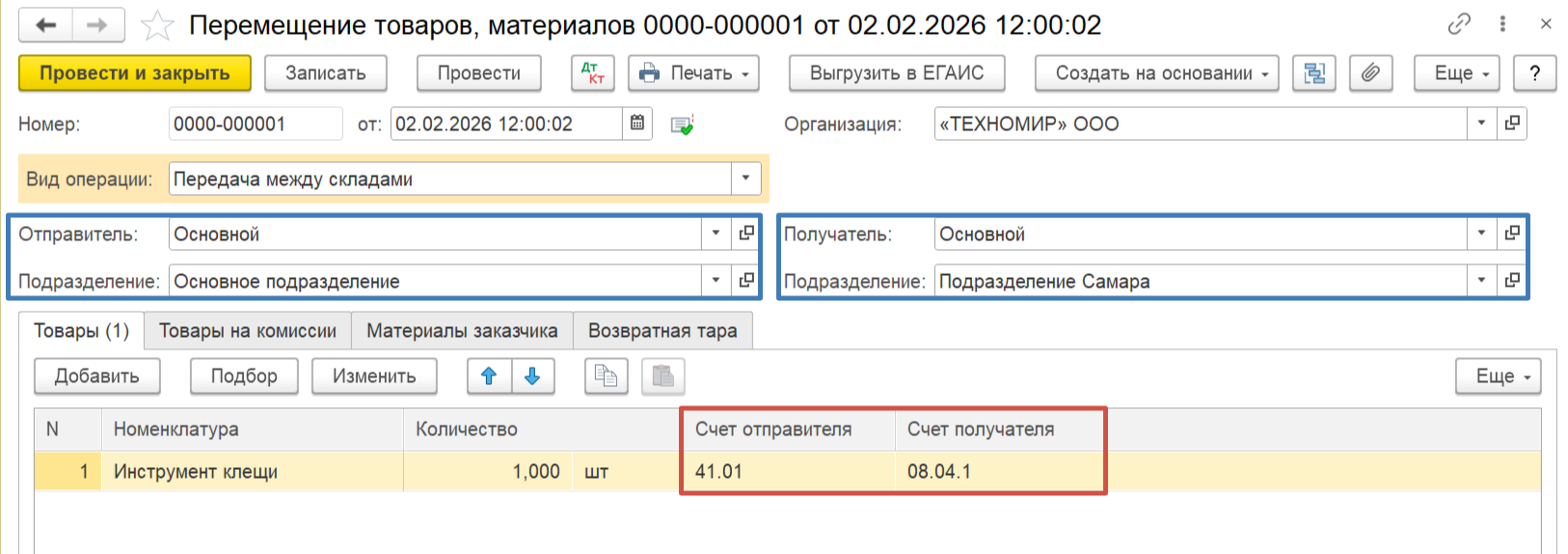Click Счет получателя column header
The height and width of the screenshot is (554, 1568).
(x=1000, y=429)
